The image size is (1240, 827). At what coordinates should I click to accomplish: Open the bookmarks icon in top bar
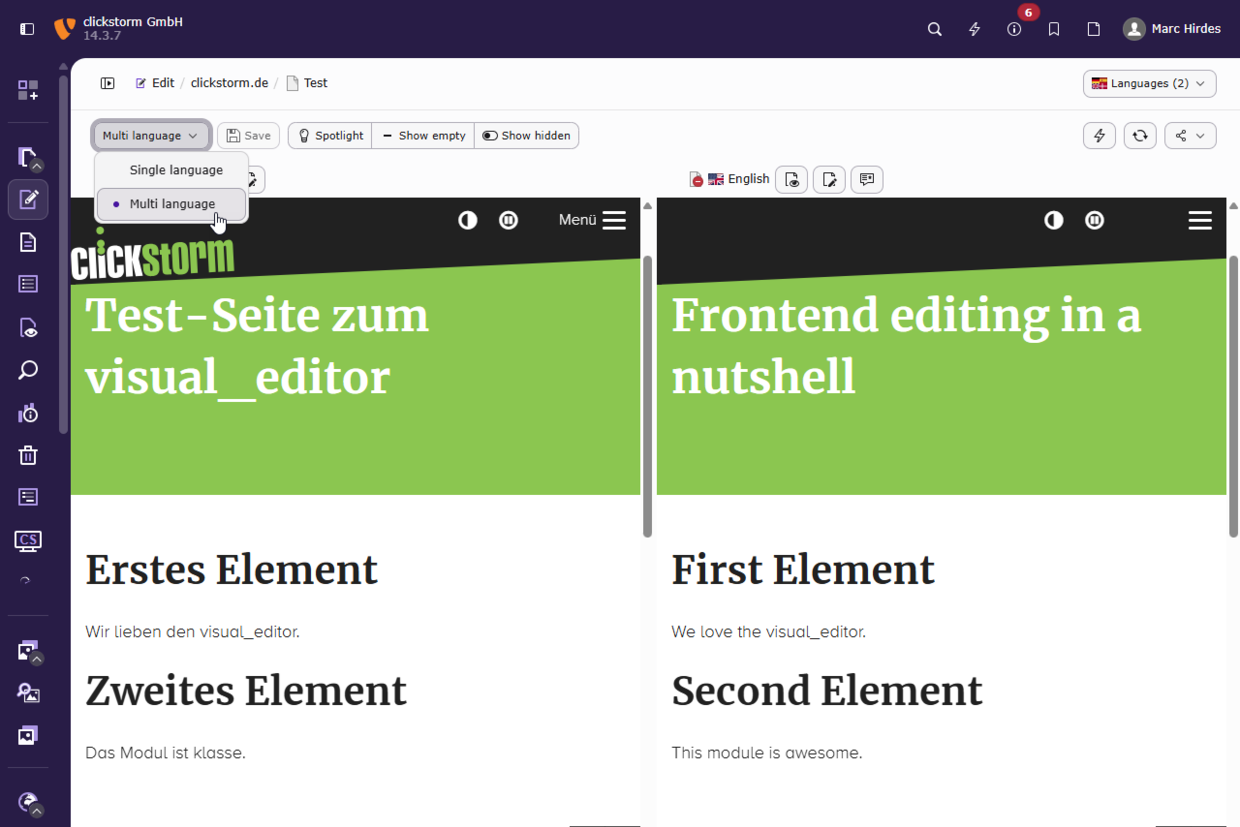(1054, 29)
